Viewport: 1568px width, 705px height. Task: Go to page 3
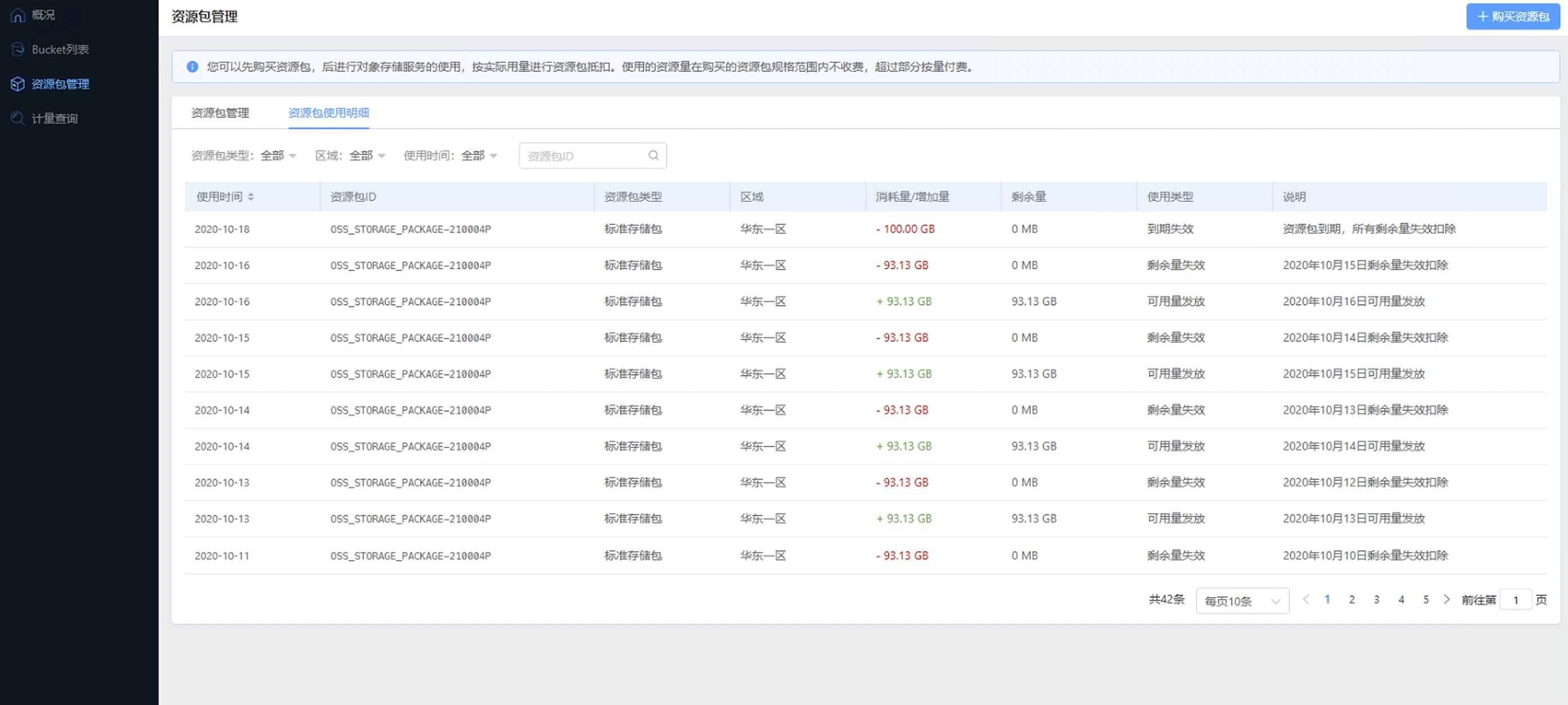1376,599
